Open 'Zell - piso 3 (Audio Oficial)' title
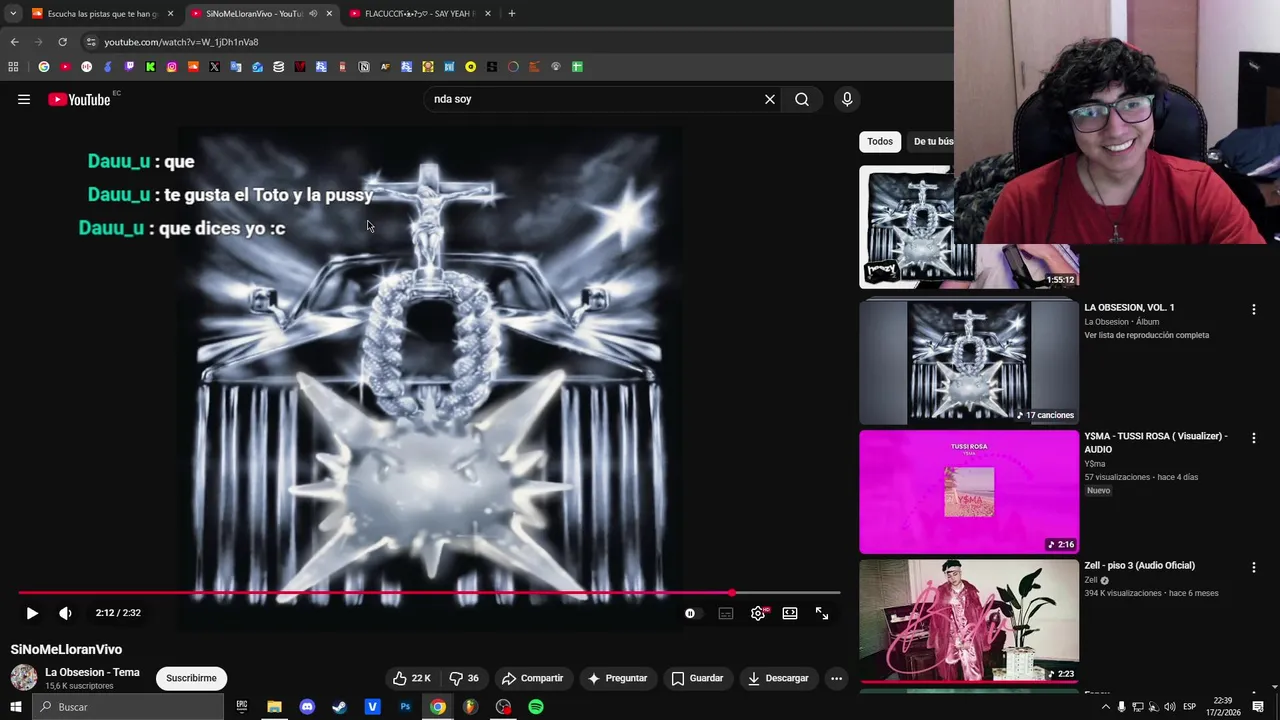1280x720 pixels. (1139, 565)
